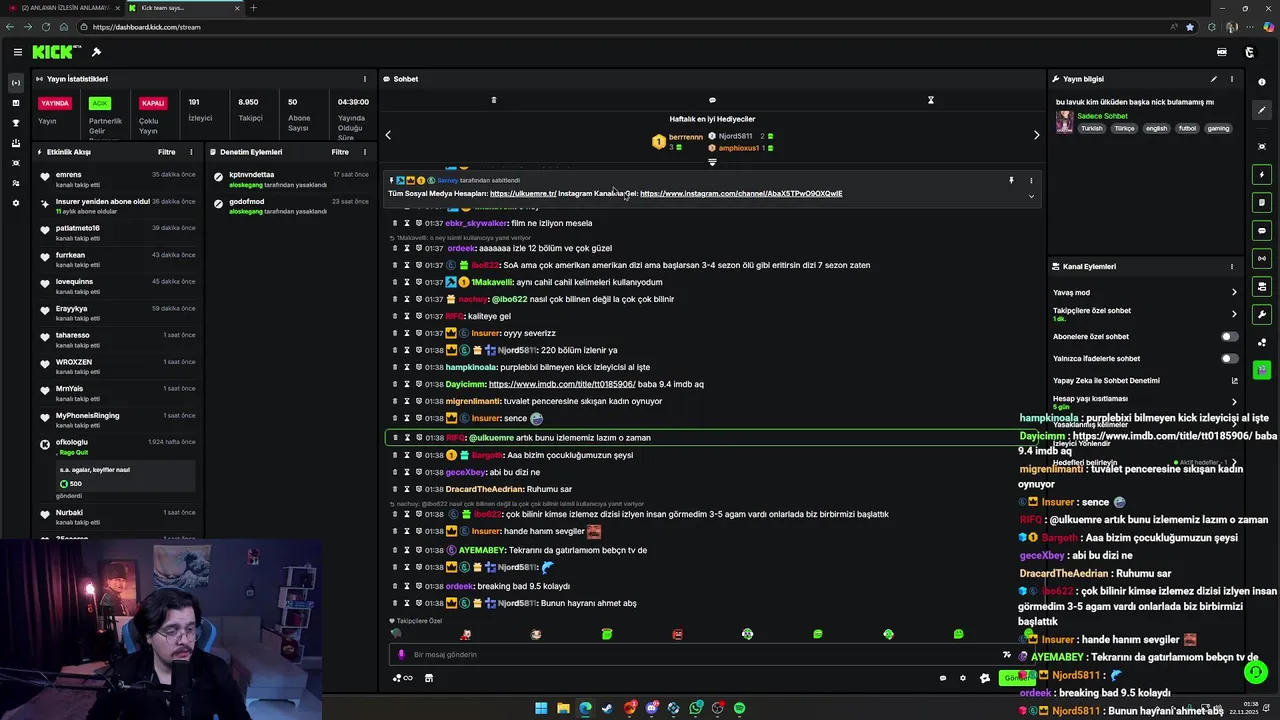1280x720 pixels.
Task: Toggle the channel actions widget in right rail
Action: (1262, 287)
